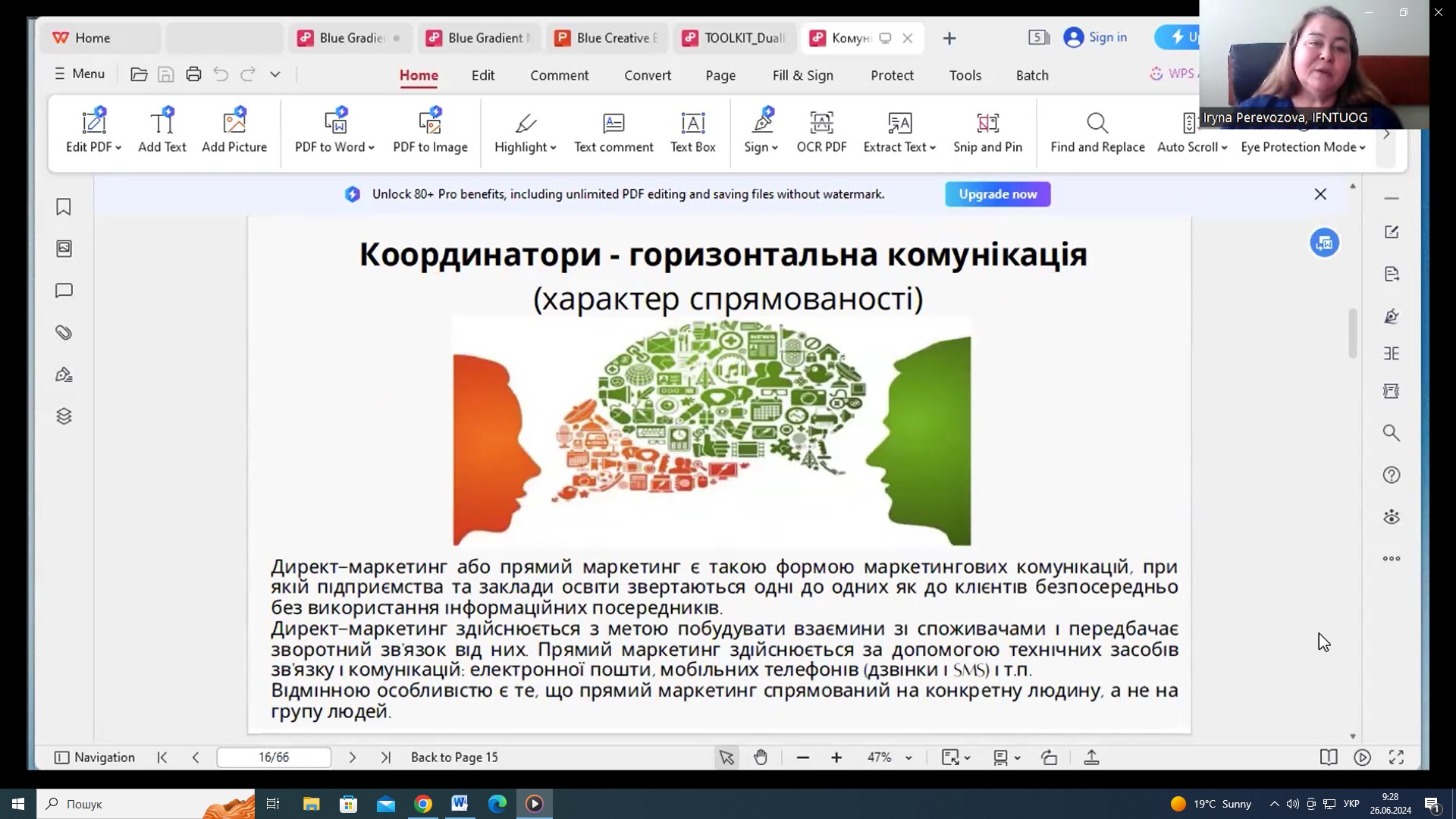Toggle the Navigation pane
The width and height of the screenshot is (1456, 819).
(x=95, y=758)
